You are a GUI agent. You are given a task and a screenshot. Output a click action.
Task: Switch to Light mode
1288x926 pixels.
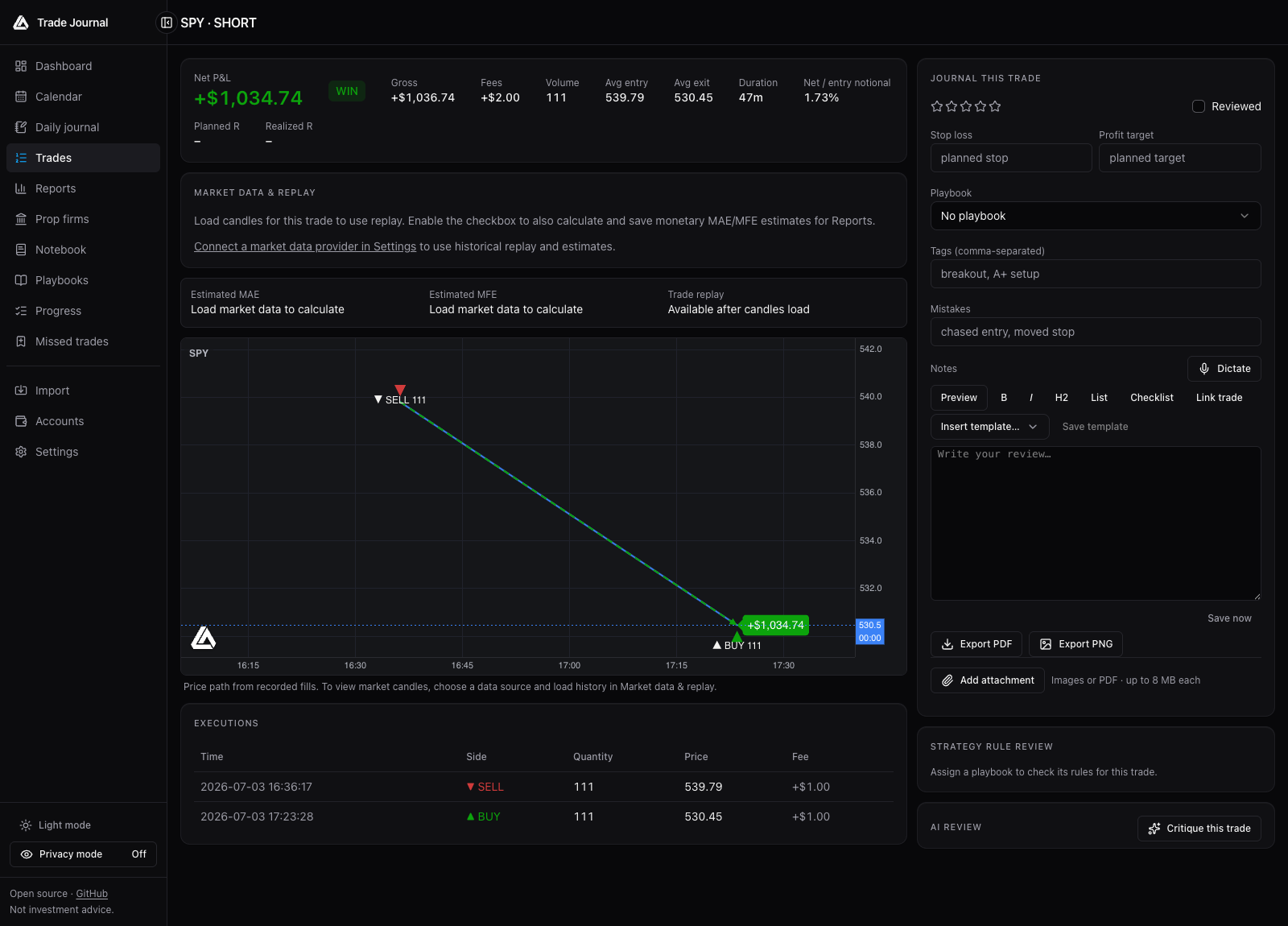[55, 825]
